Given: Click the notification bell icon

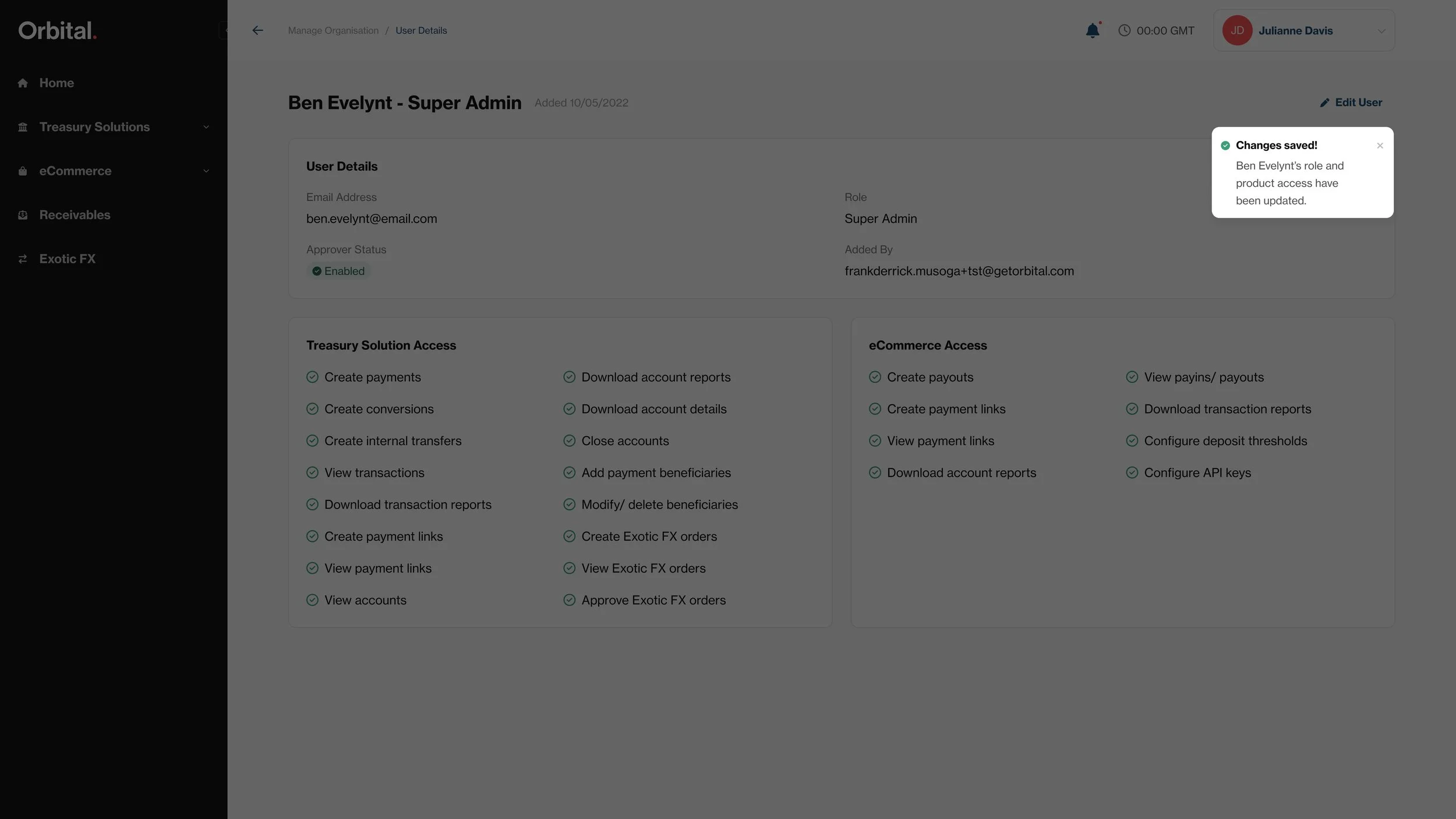Looking at the screenshot, I should 1093,30.
